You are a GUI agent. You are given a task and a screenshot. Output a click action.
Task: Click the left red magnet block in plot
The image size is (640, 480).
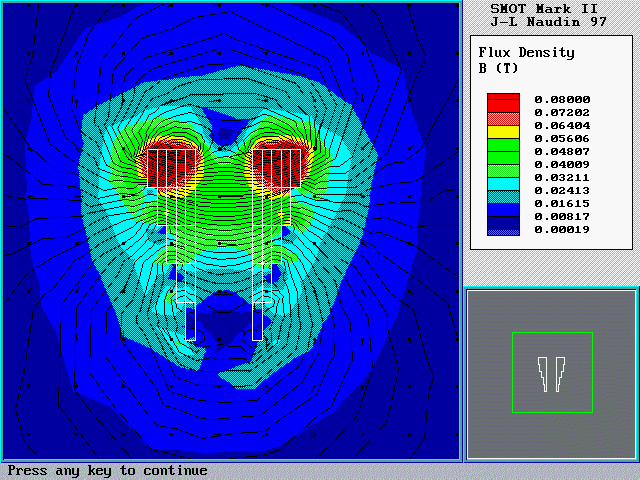[172, 169]
